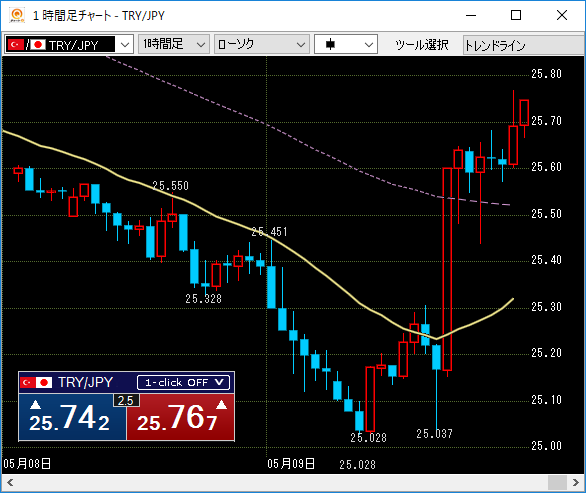Click the scrollbar left arrow
Screen dimensions: 586x493
click(10, 483)
